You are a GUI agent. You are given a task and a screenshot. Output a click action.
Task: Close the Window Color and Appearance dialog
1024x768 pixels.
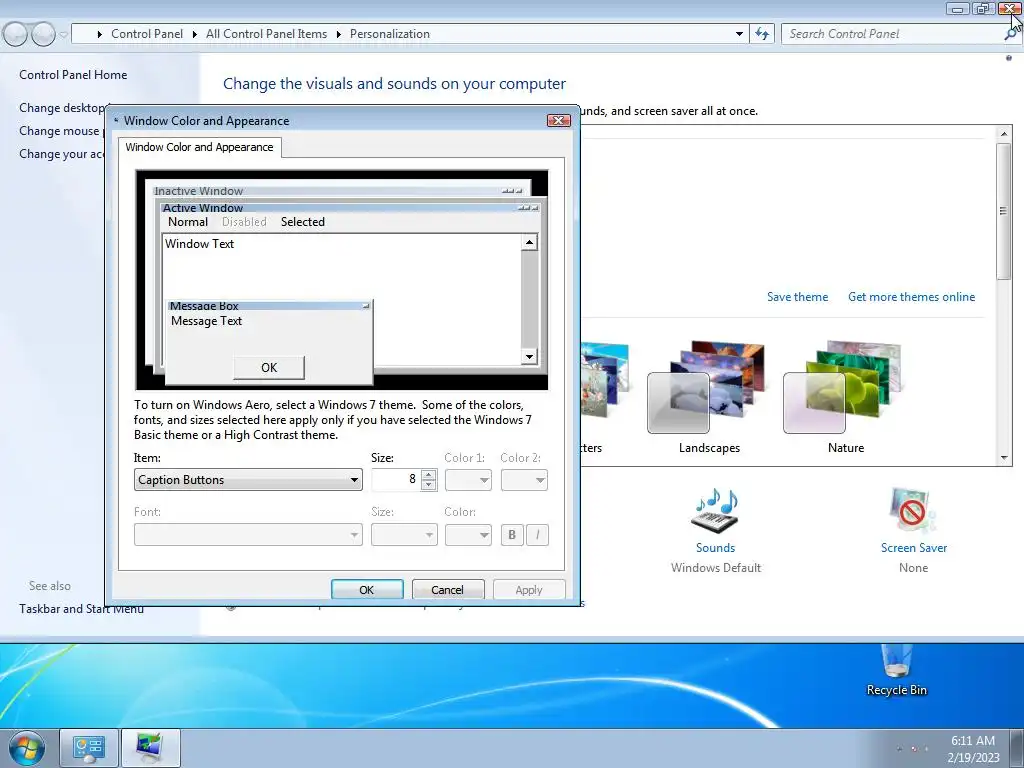(x=558, y=121)
